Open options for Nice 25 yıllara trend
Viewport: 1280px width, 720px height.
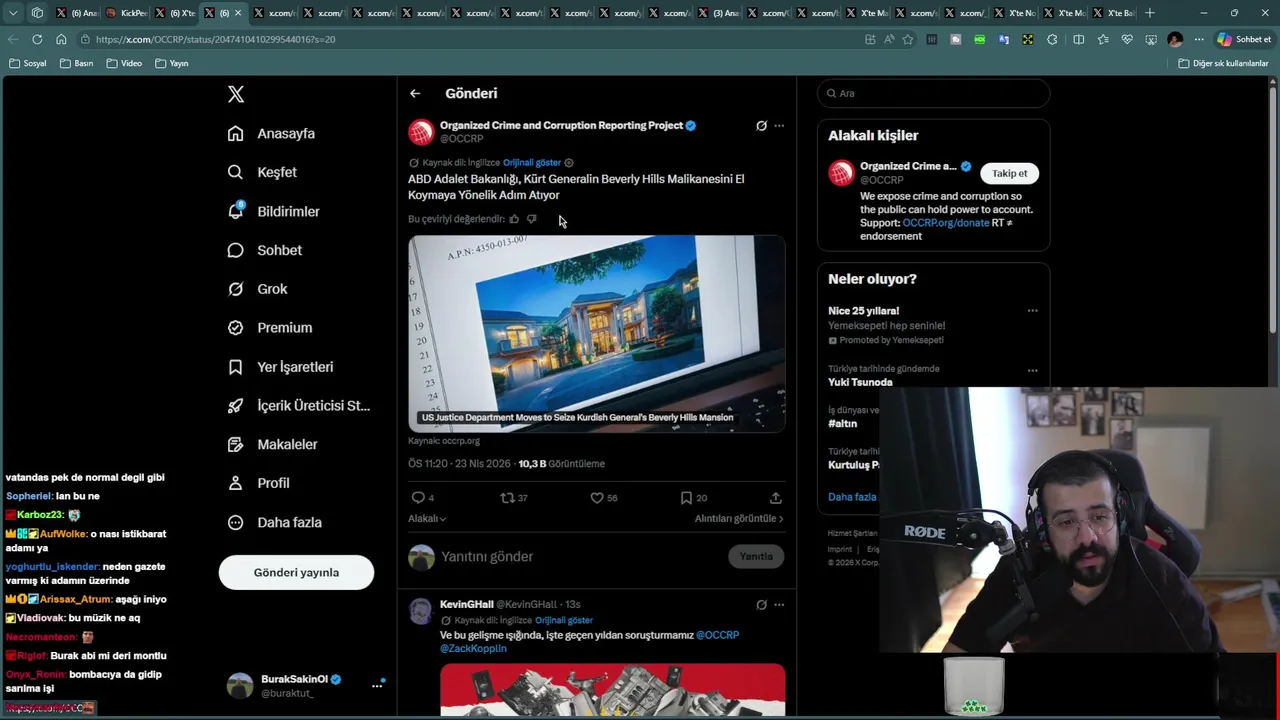pyautogui.click(x=1032, y=311)
